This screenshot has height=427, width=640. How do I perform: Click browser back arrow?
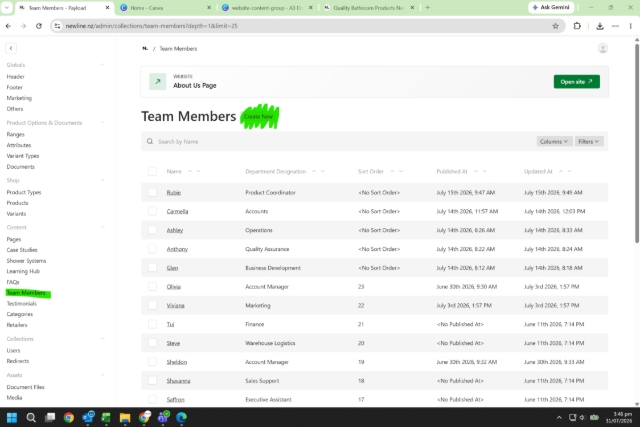point(8,26)
